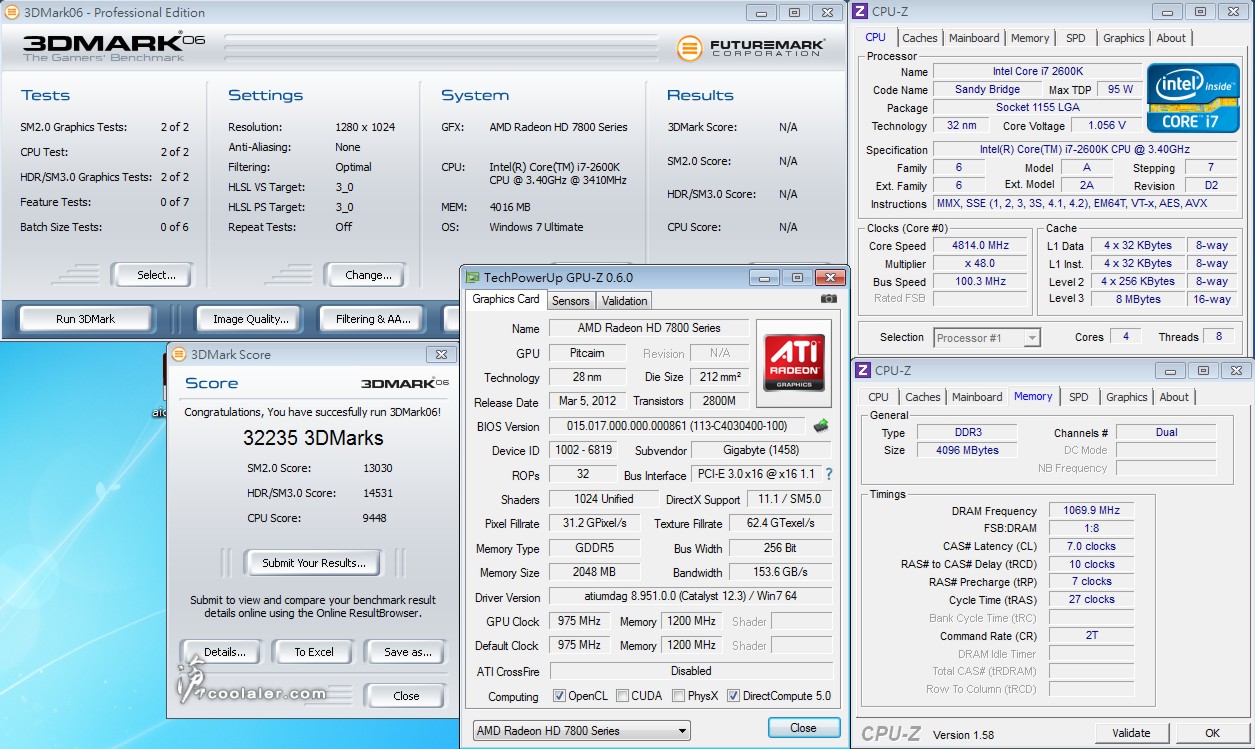This screenshot has width=1255, height=749.
Task: Click the BIOS Version field in GPU-Z
Action: (679, 426)
